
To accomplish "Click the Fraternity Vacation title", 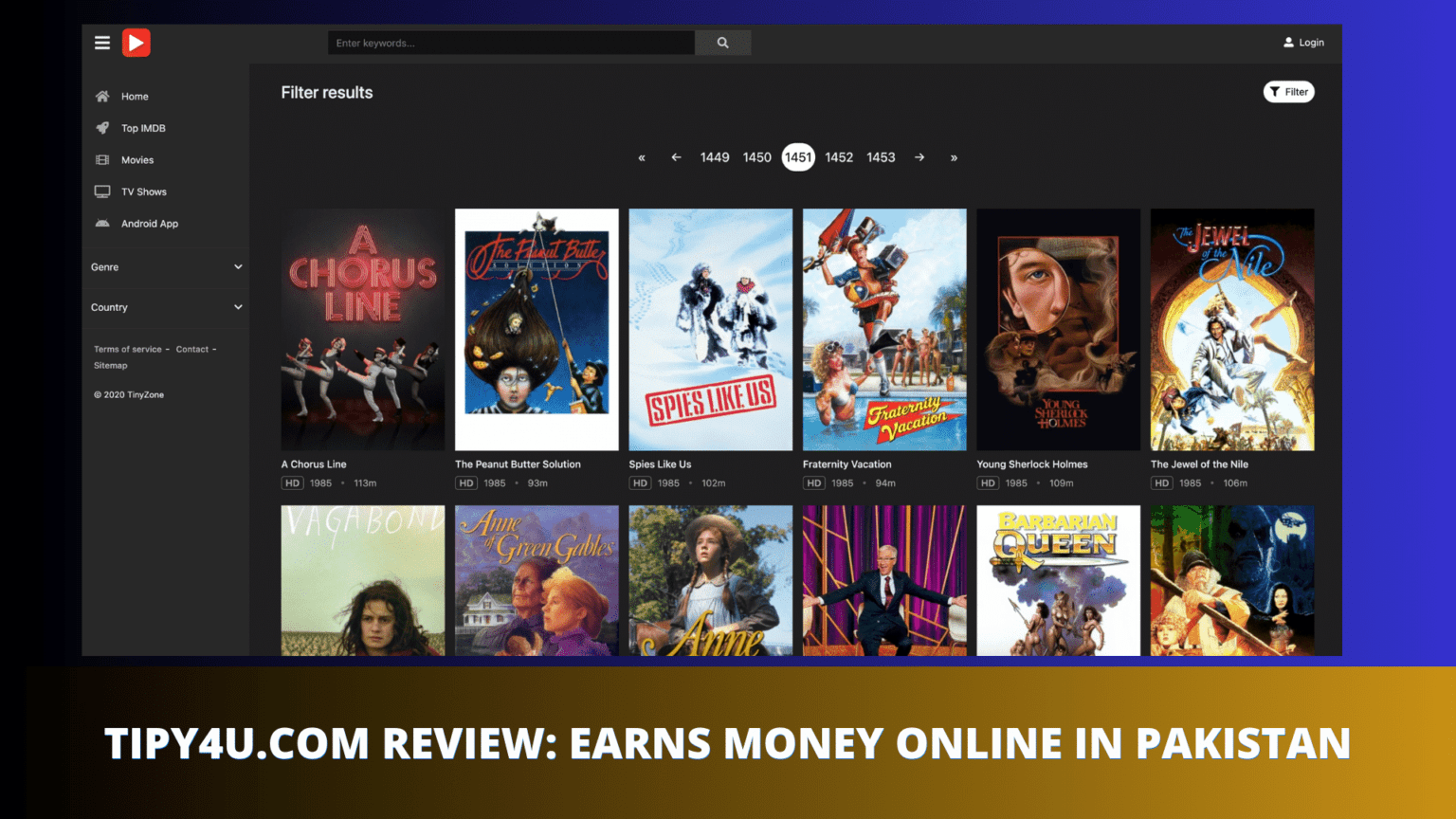I will point(847,464).
